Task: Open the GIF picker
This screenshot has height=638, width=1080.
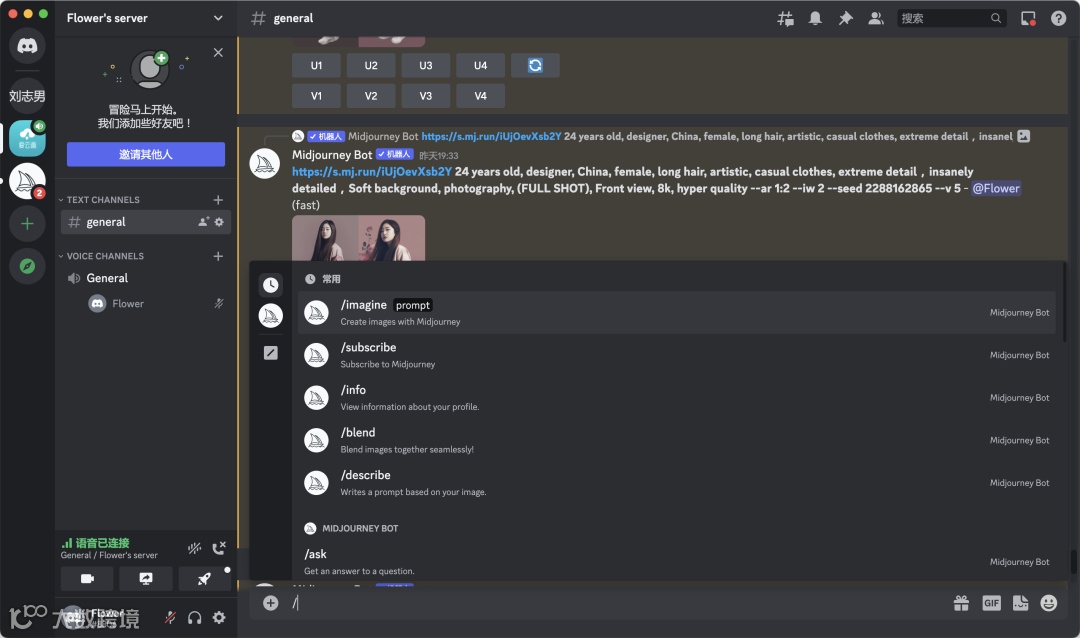Action: point(991,604)
